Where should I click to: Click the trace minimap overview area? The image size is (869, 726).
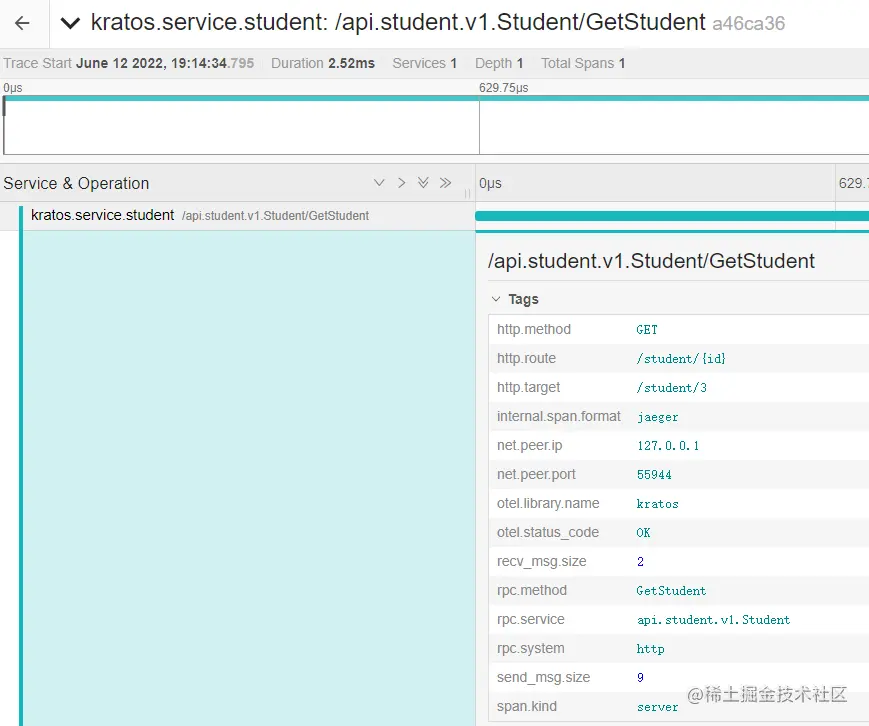pos(436,126)
